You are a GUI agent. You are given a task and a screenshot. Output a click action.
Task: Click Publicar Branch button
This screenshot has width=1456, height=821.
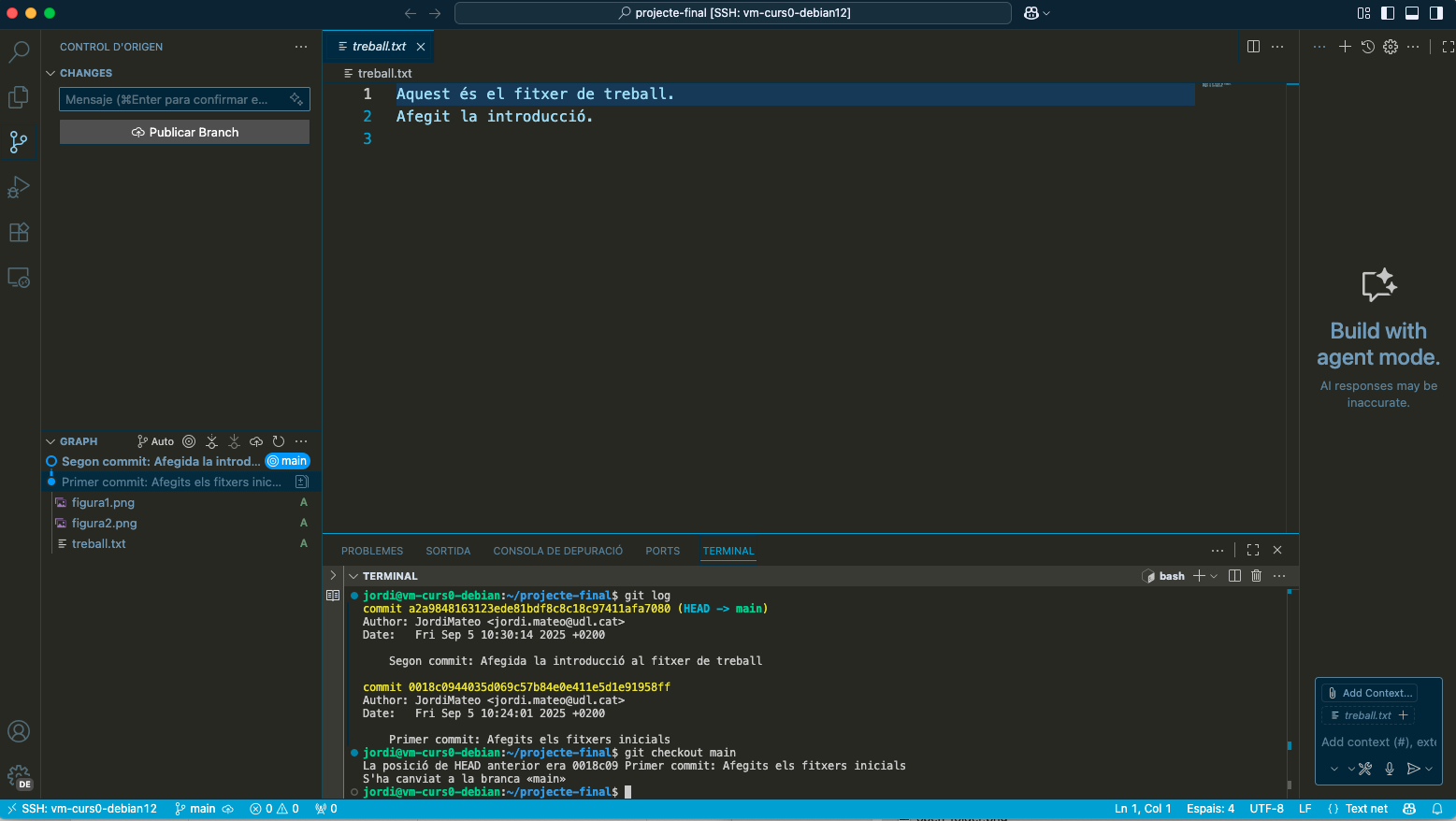(184, 132)
